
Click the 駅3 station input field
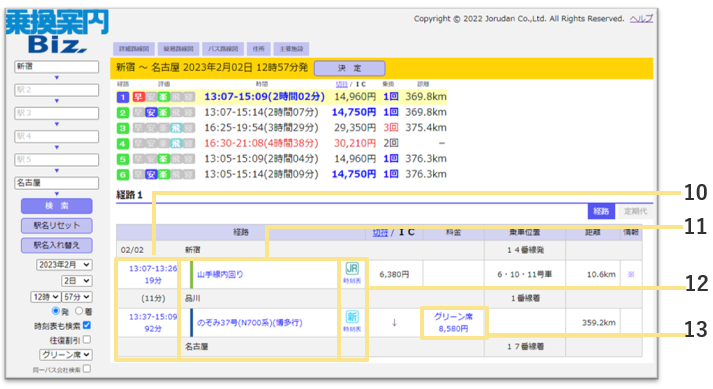pos(56,113)
